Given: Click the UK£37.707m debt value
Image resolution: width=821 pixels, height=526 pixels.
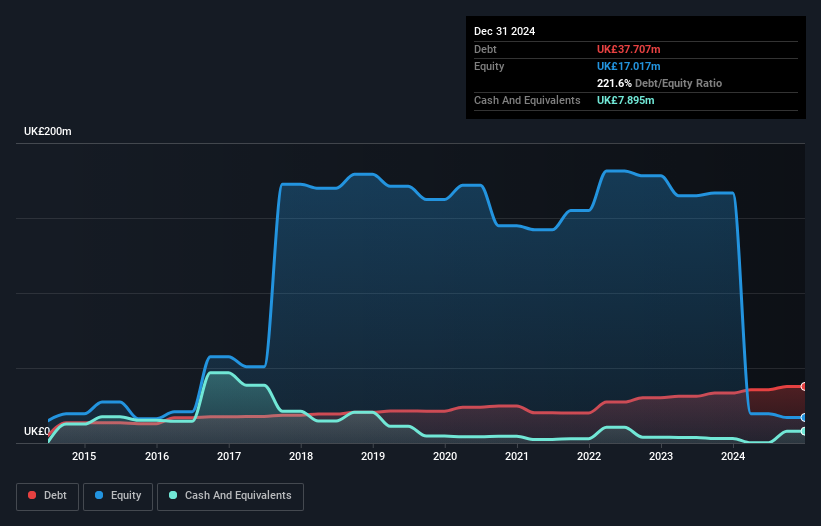Looking at the screenshot, I should [x=628, y=49].
